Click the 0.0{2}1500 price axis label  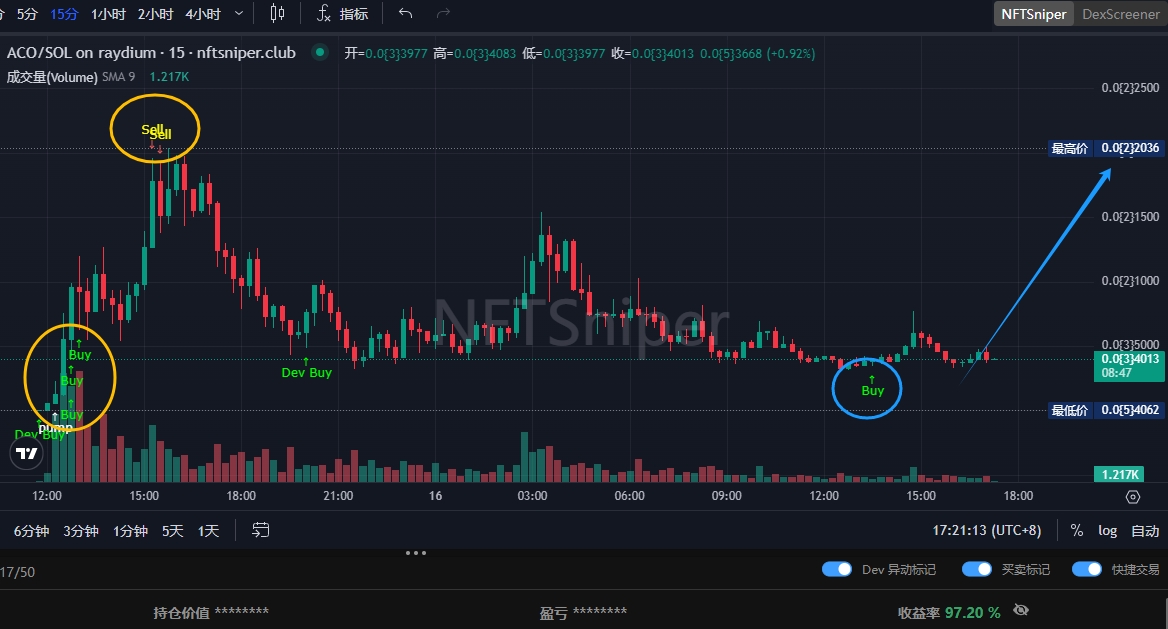click(1130, 216)
